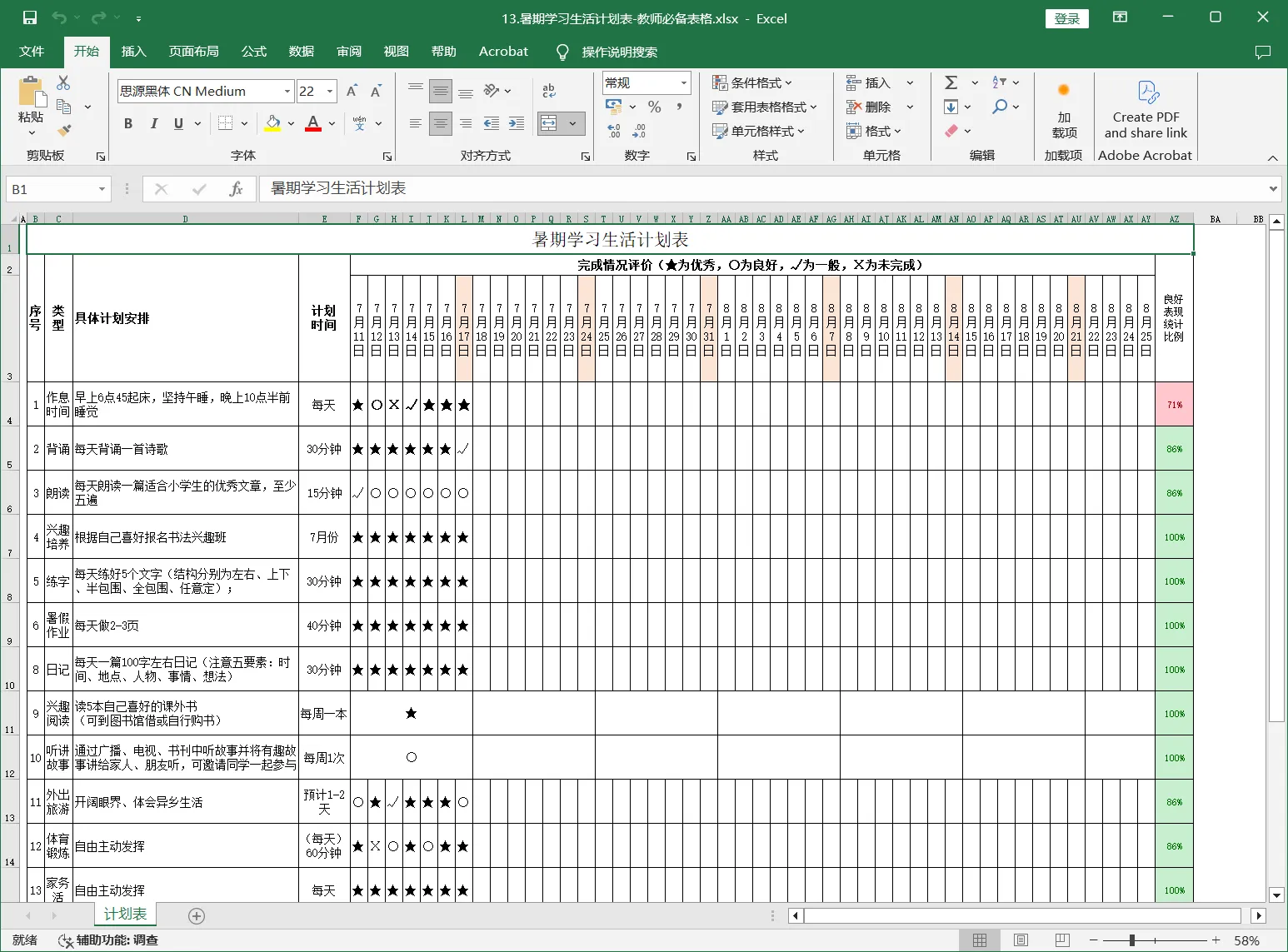Expand Conditional Formatting 条件格式 menu
The image size is (1288, 952).
coord(752,82)
